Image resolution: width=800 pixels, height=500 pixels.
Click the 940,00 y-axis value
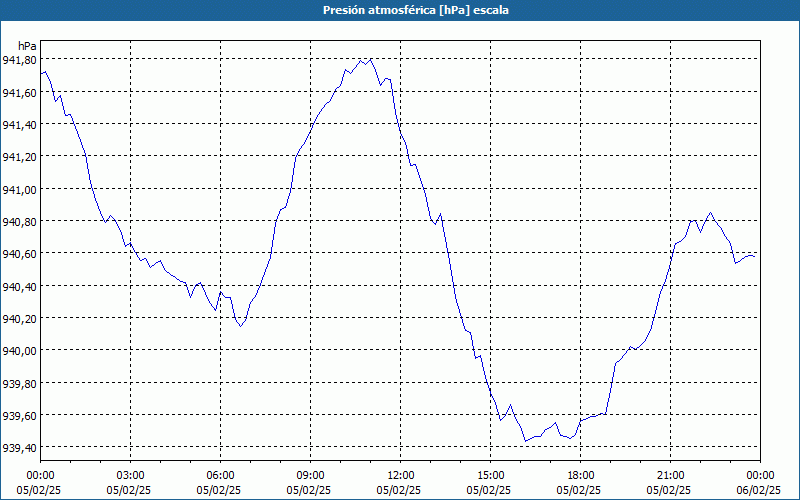click(x=19, y=351)
